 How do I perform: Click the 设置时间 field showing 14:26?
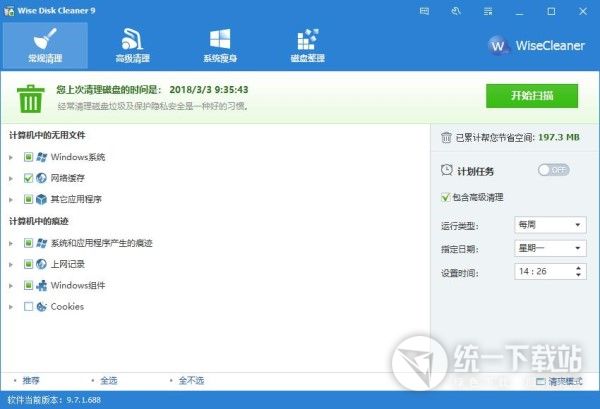point(548,272)
